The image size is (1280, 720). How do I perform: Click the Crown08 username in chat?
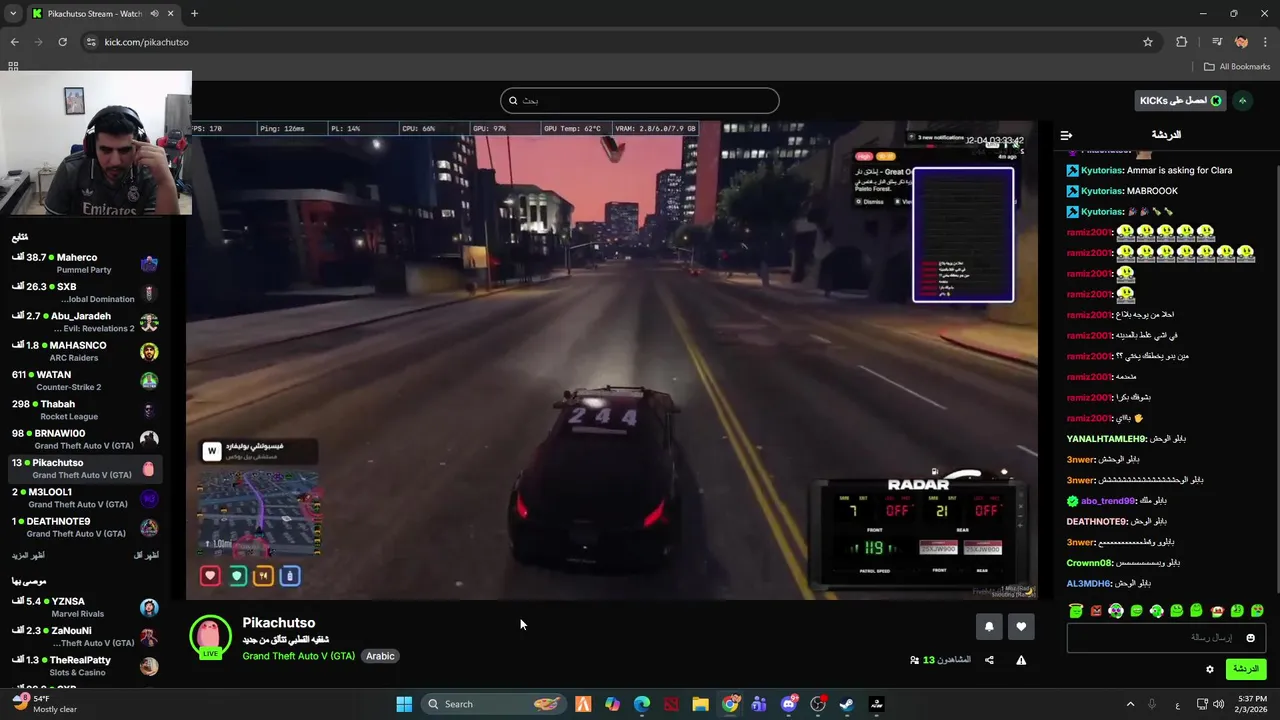tap(1089, 563)
